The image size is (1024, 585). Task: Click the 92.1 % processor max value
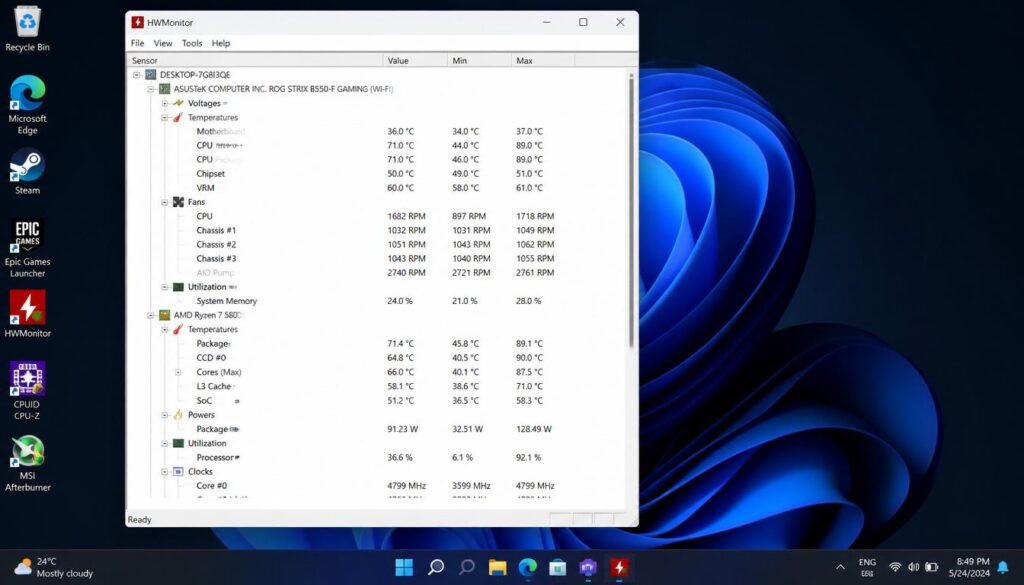528,458
